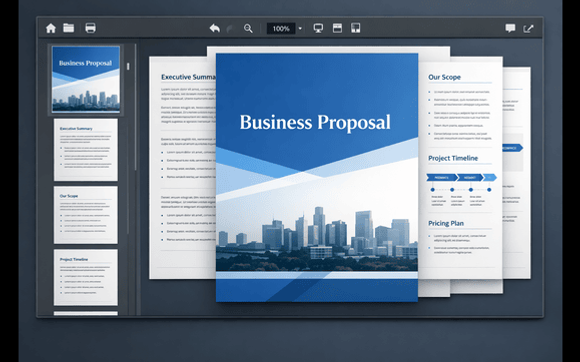Open the folder icon in toolbar

coord(68,28)
